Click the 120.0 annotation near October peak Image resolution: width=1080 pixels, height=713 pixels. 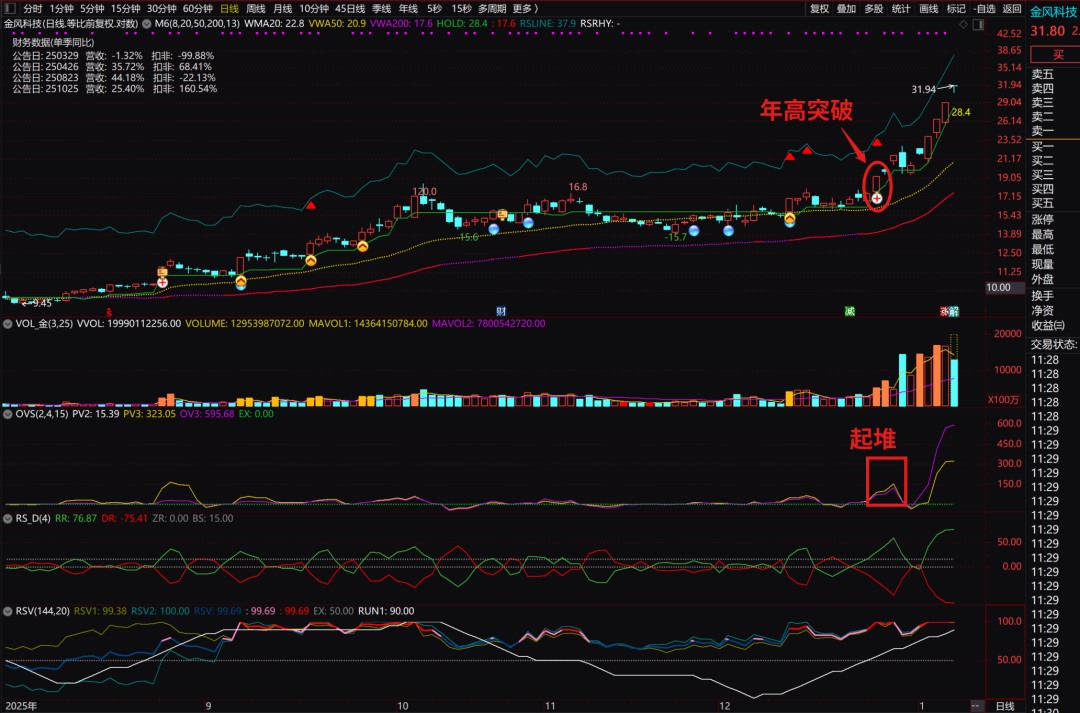click(424, 192)
